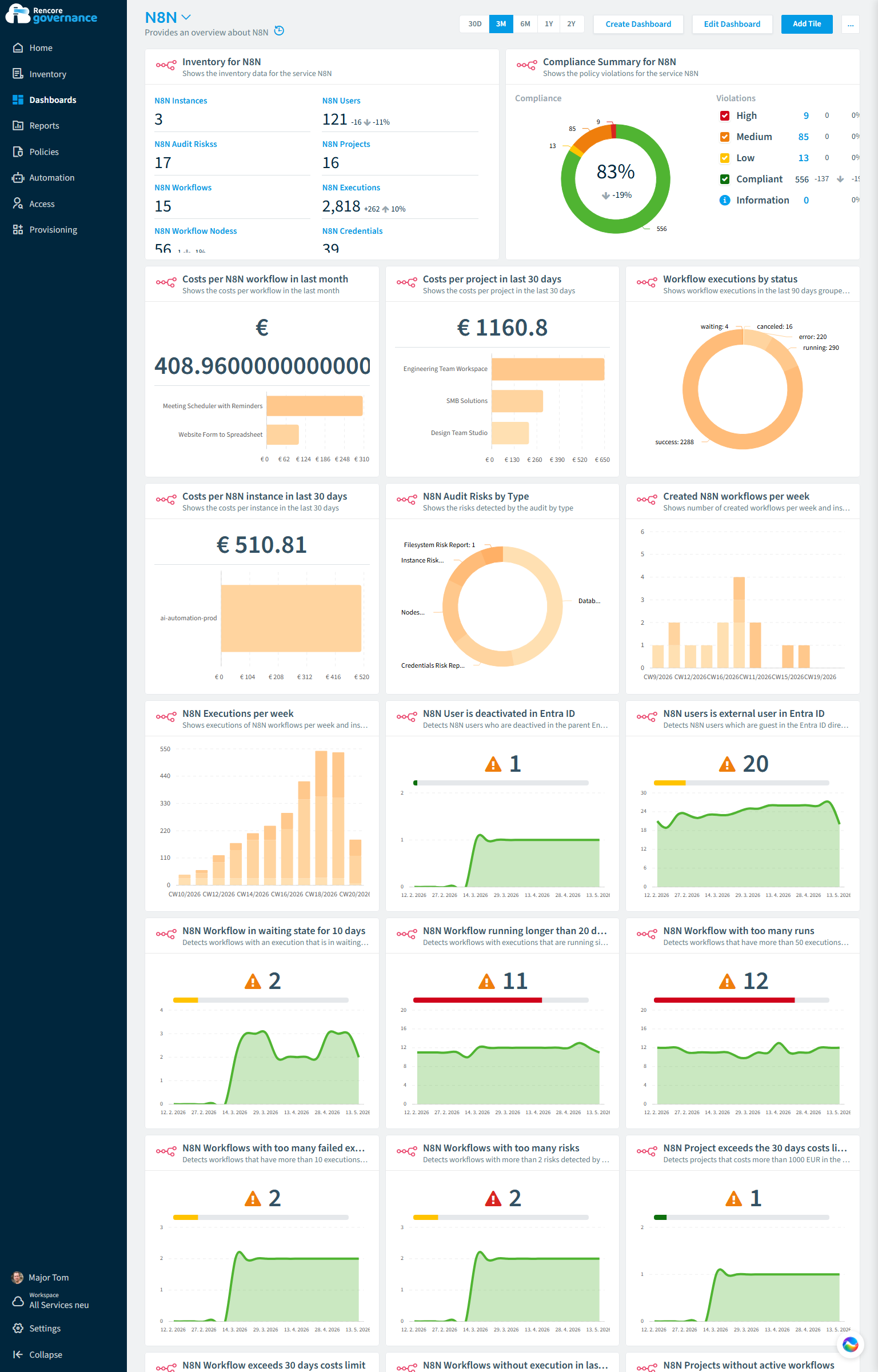
Task: Open the Reports sidebar icon
Action: pyautogui.click(x=18, y=125)
